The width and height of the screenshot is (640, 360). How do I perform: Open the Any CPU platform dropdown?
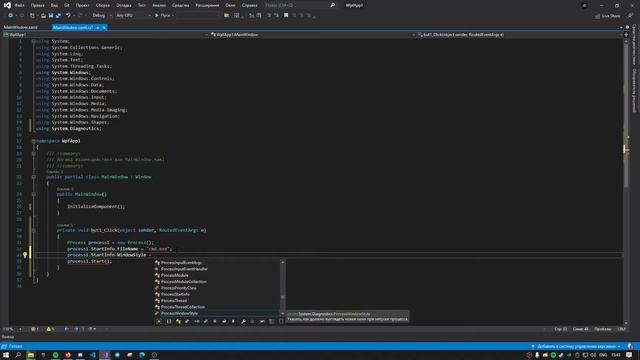(133, 15)
